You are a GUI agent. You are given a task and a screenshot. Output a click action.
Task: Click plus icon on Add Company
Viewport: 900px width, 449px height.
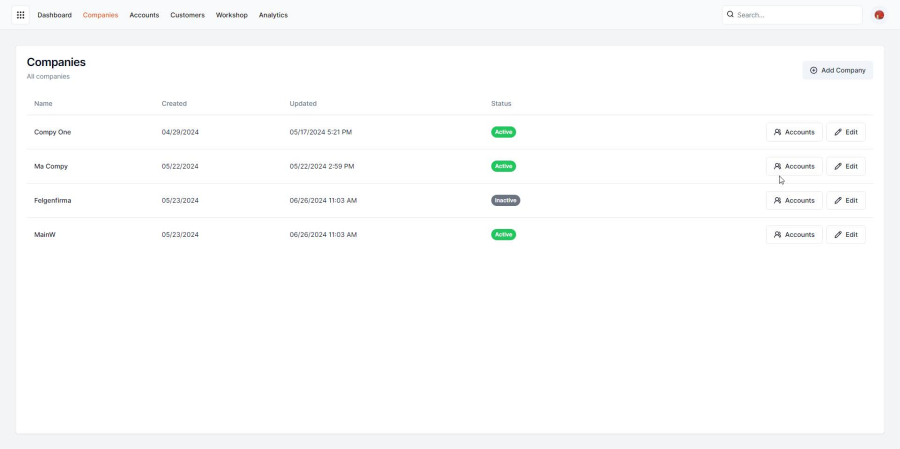click(813, 70)
